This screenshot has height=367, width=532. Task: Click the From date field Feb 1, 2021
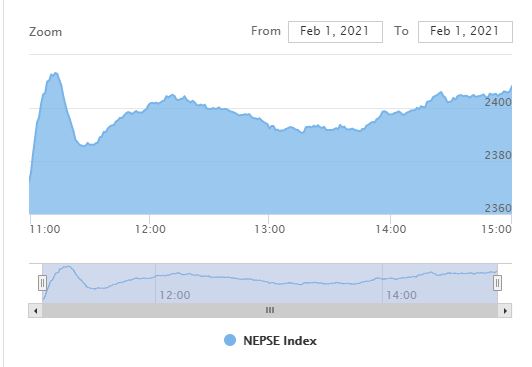point(335,32)
